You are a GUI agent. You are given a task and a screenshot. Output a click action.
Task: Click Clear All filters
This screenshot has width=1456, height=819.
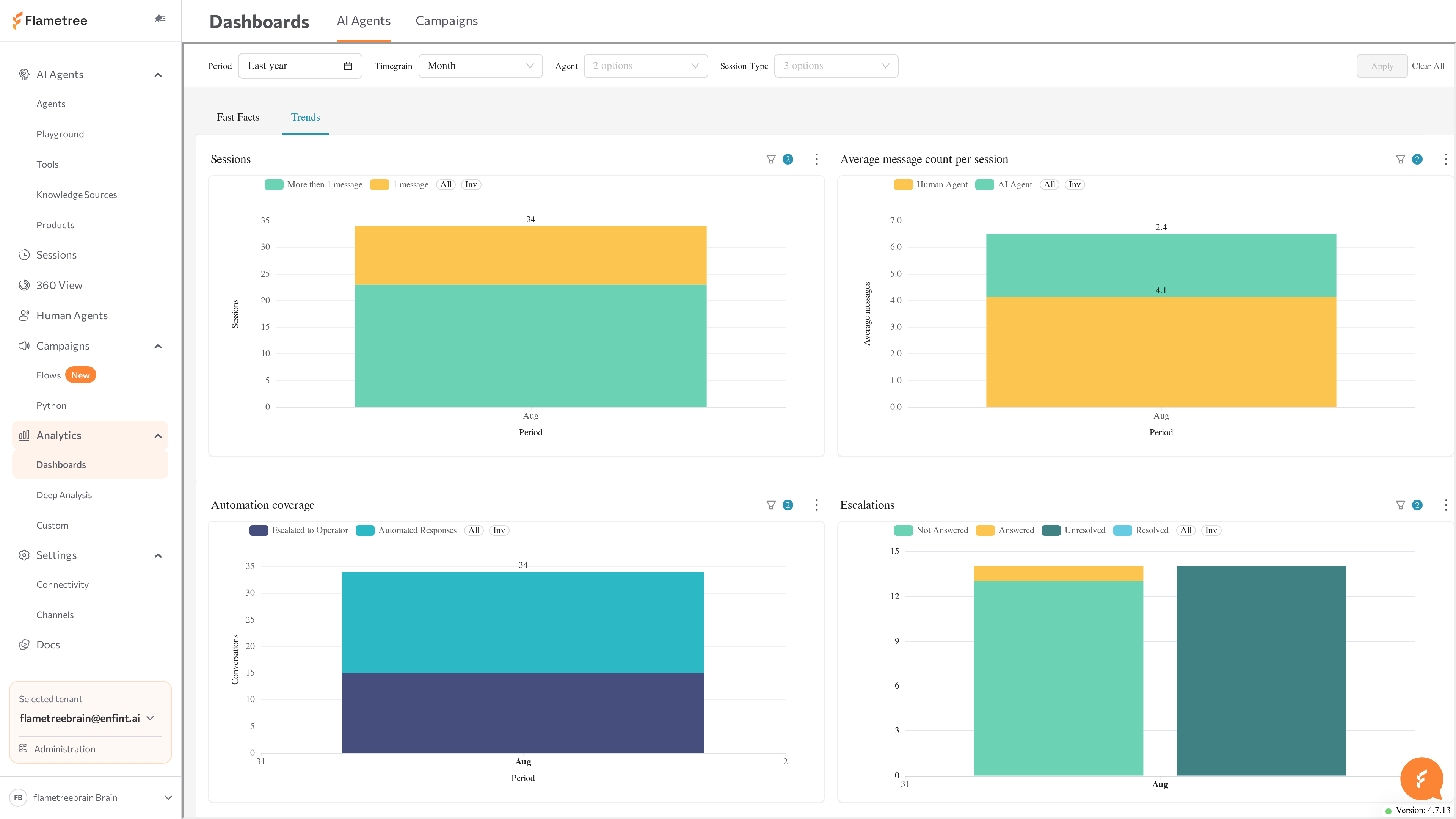pos(1428,66)
